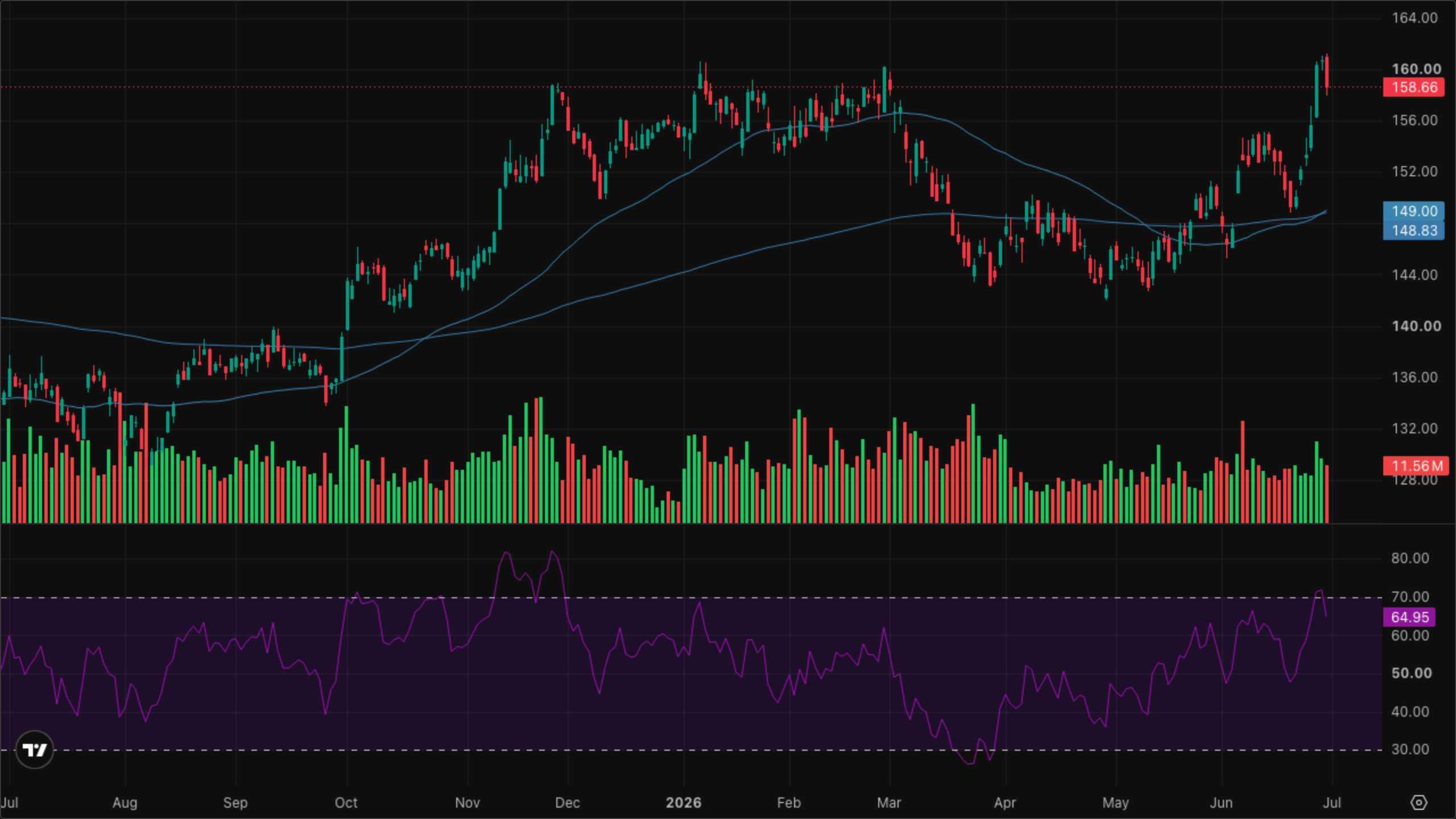The width and height of the screenshot is (1456, 819).
Task: Click the 70.00 RSI overbought level label
Action: [1410, 597]
